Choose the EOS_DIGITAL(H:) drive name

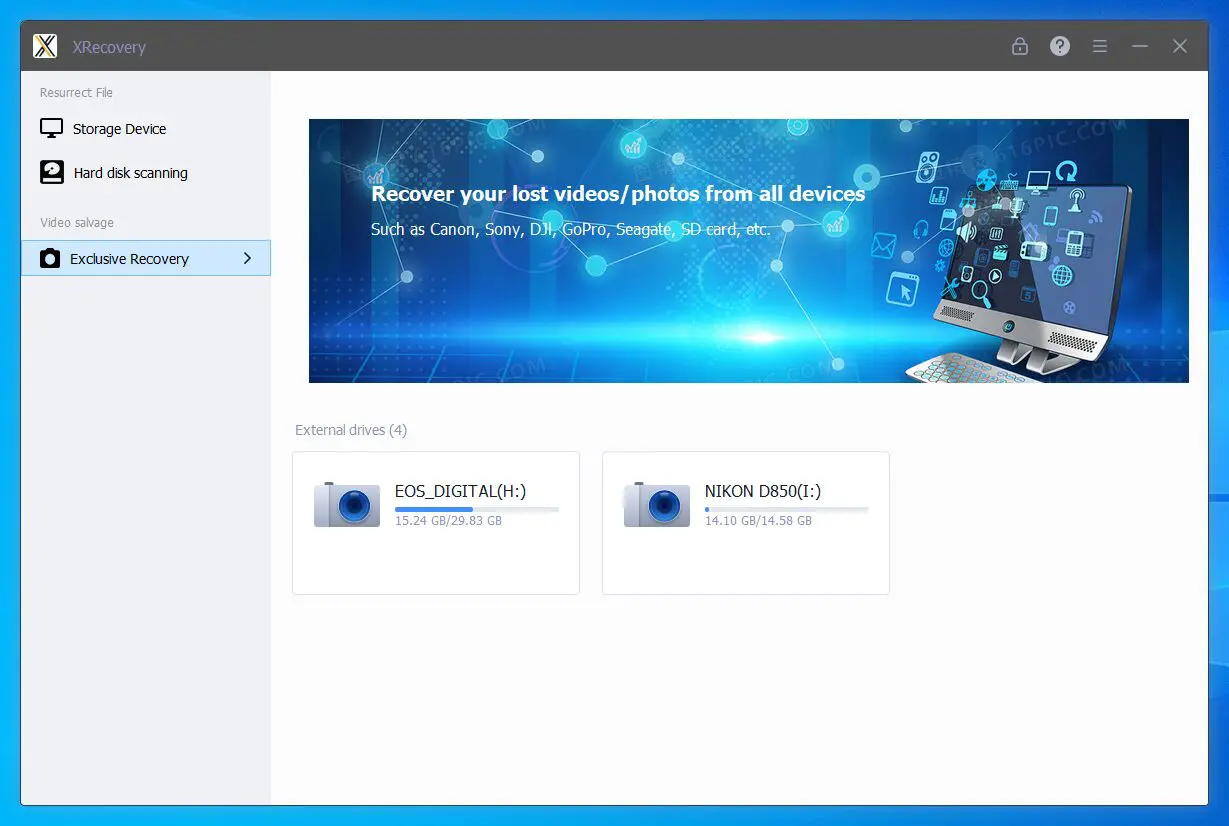coord(460,491)
